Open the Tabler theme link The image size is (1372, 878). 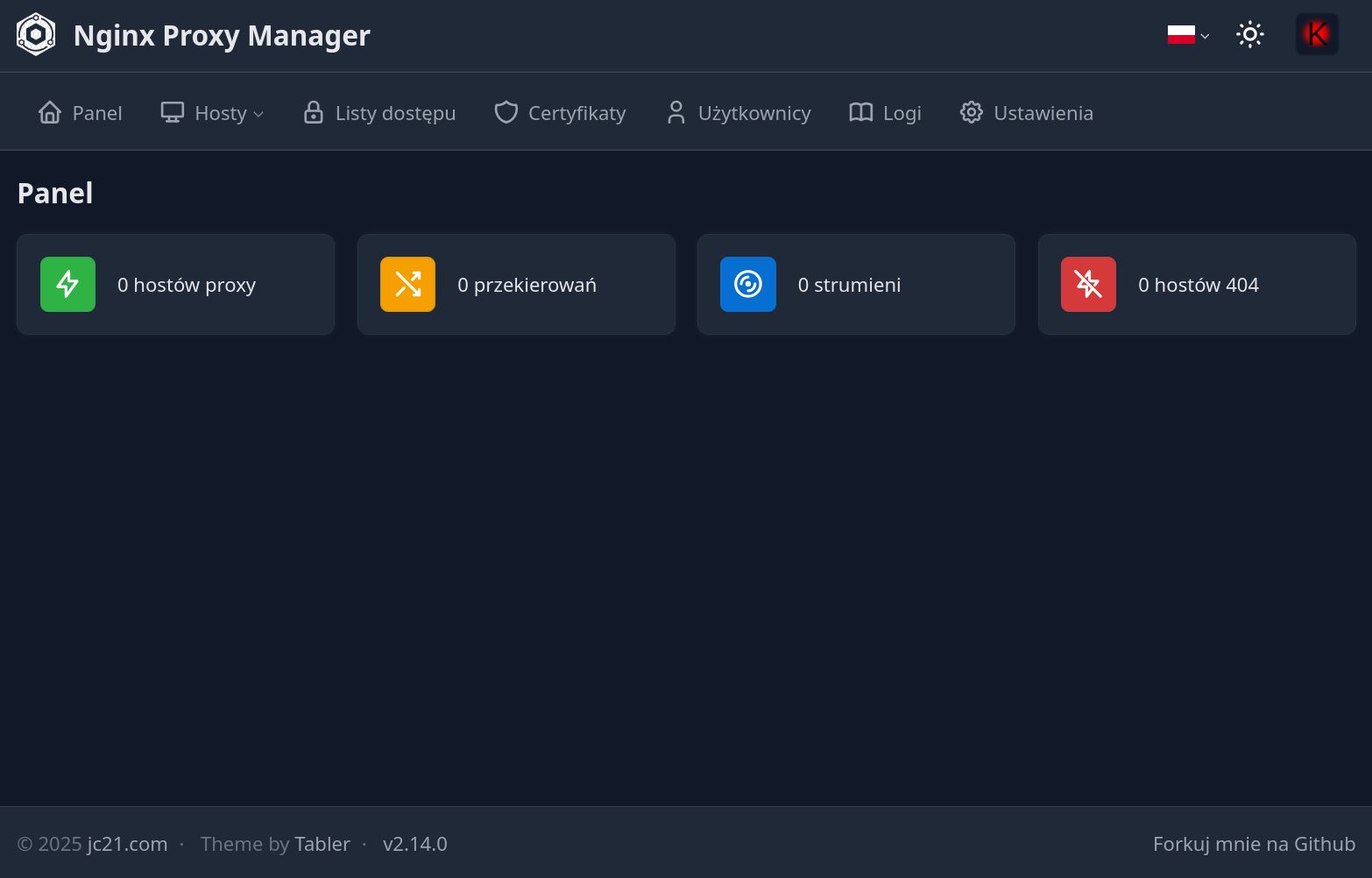322,844
